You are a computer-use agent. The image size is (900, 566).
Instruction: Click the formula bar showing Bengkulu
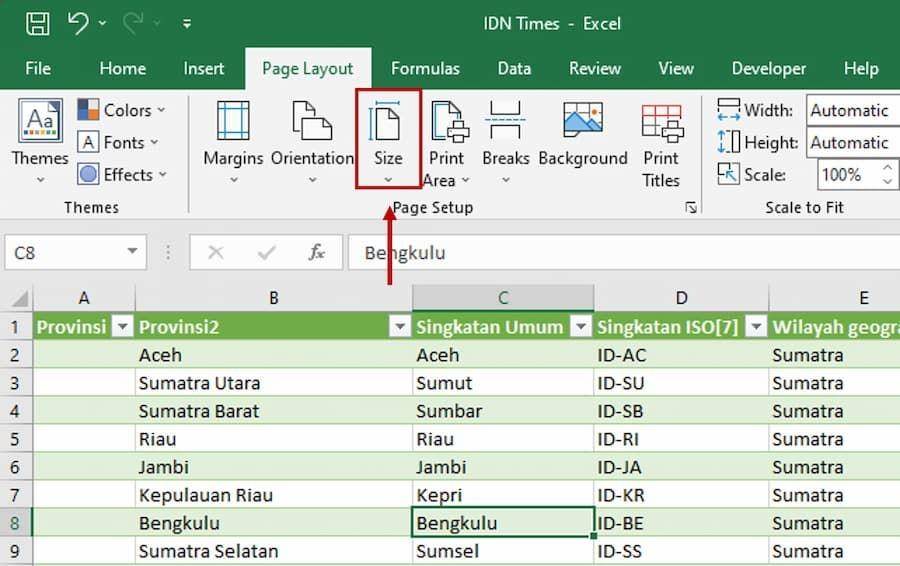[624, 253]
